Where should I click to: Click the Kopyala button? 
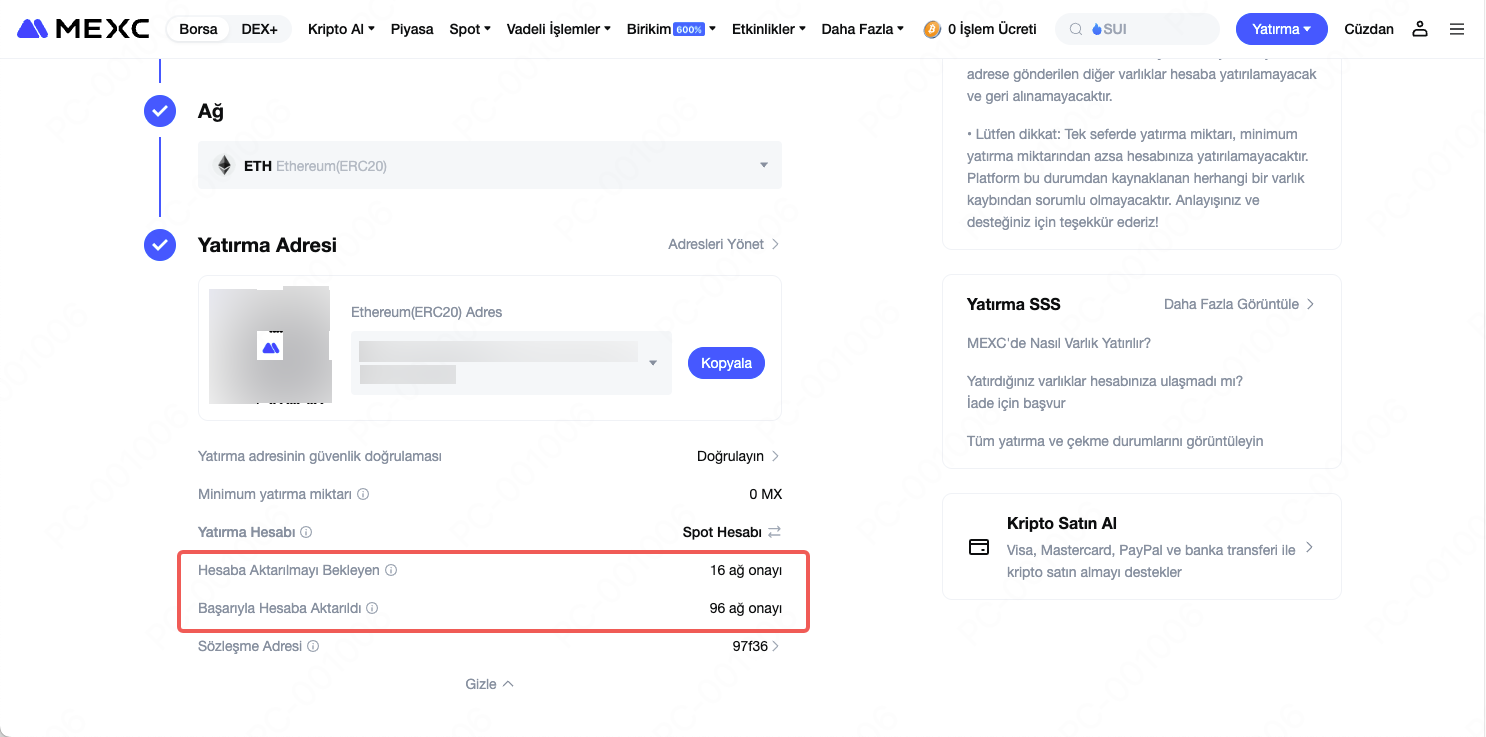(x=726, y=363)
